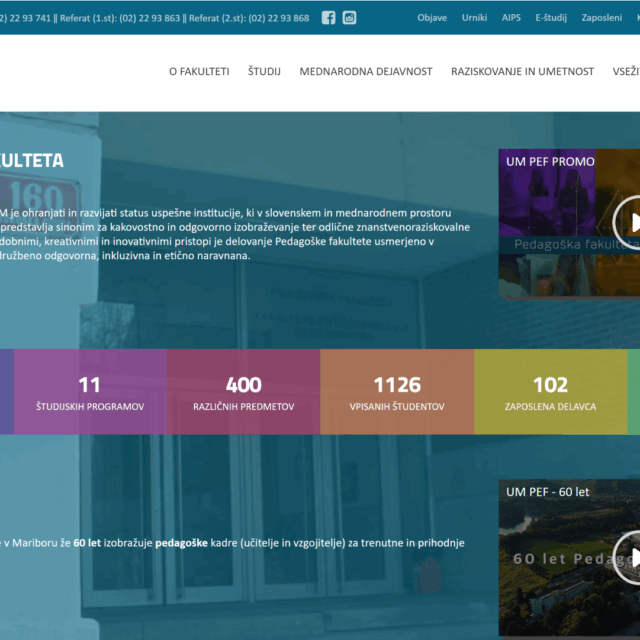Open the AIPS link
The height and width of the screenshot is (640, 640).
(511, 18)
